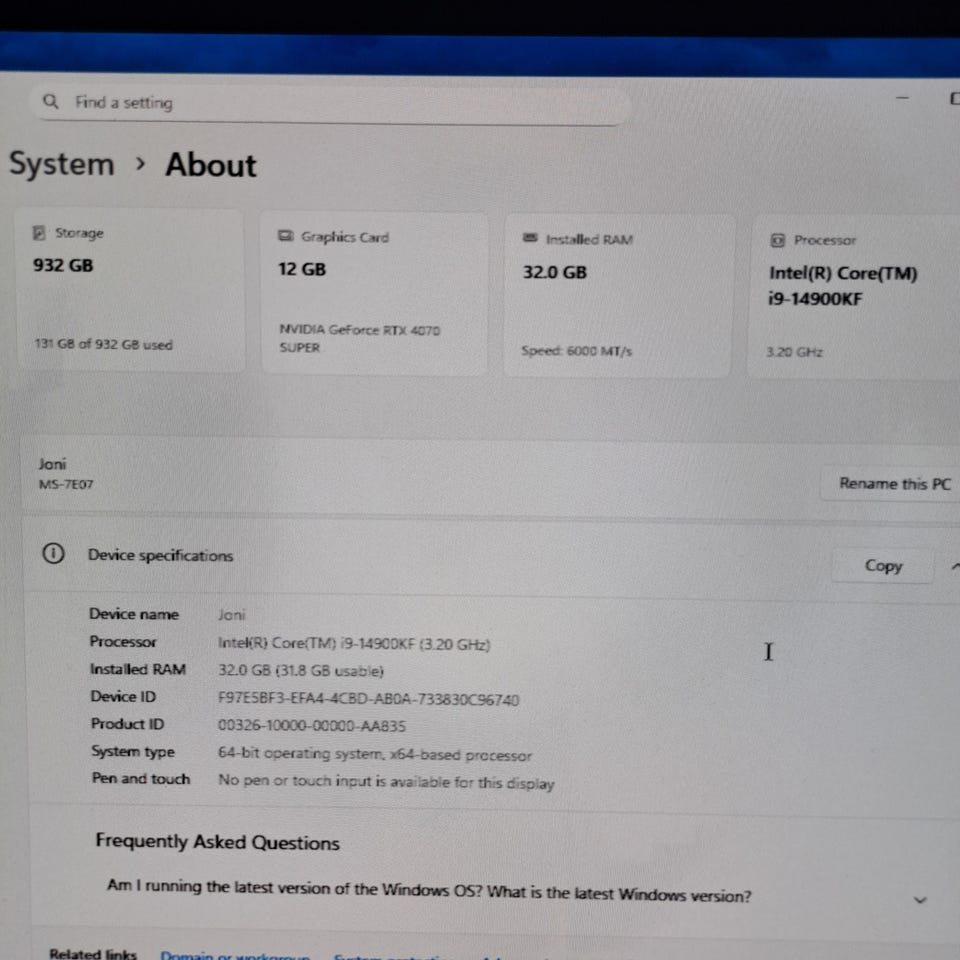960x960 pixels.
Task: Open the Installed RAM 32.0 GB card
Action: pyautogui.click(x=618, y=296)
